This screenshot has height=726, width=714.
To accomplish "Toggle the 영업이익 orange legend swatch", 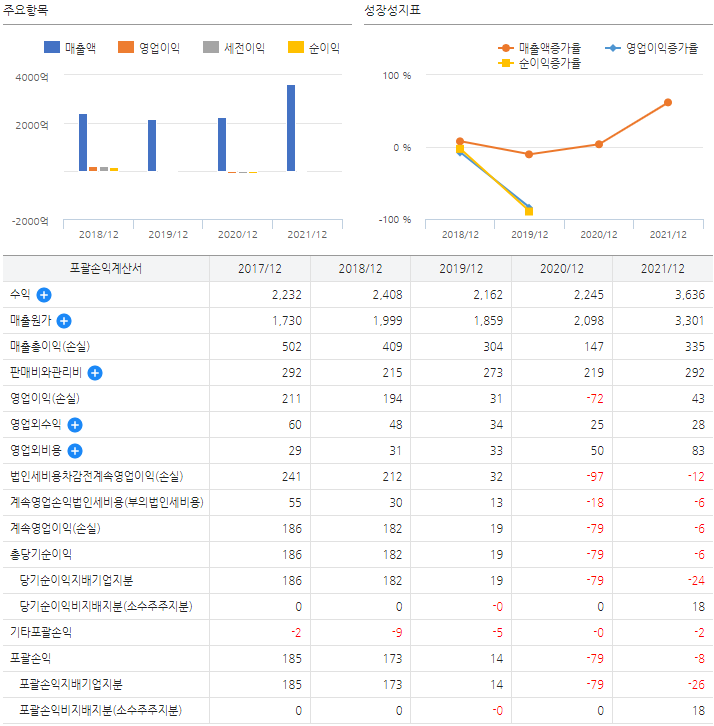I will point(126,47).
